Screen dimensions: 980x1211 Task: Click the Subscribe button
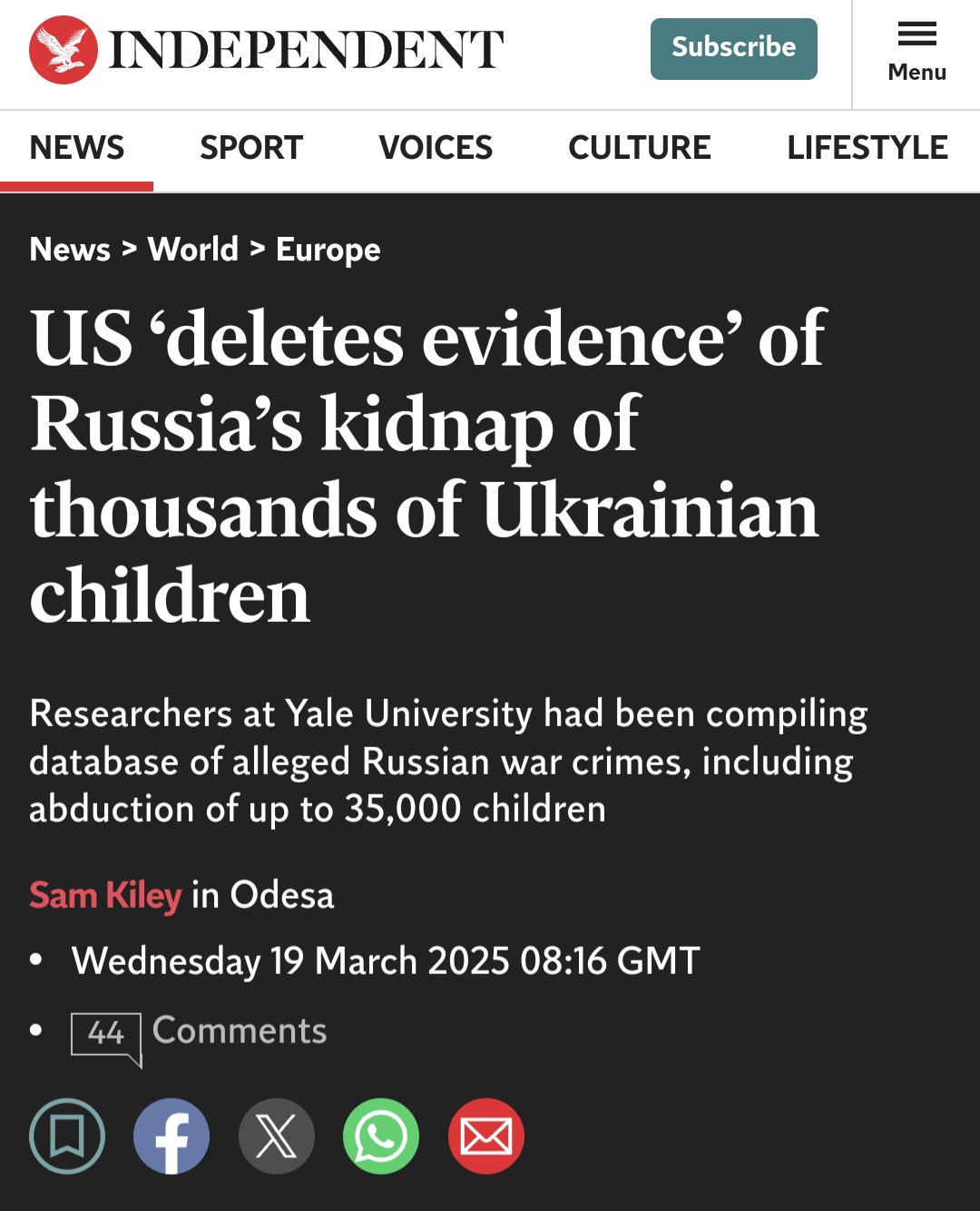[x=734, y=49]
